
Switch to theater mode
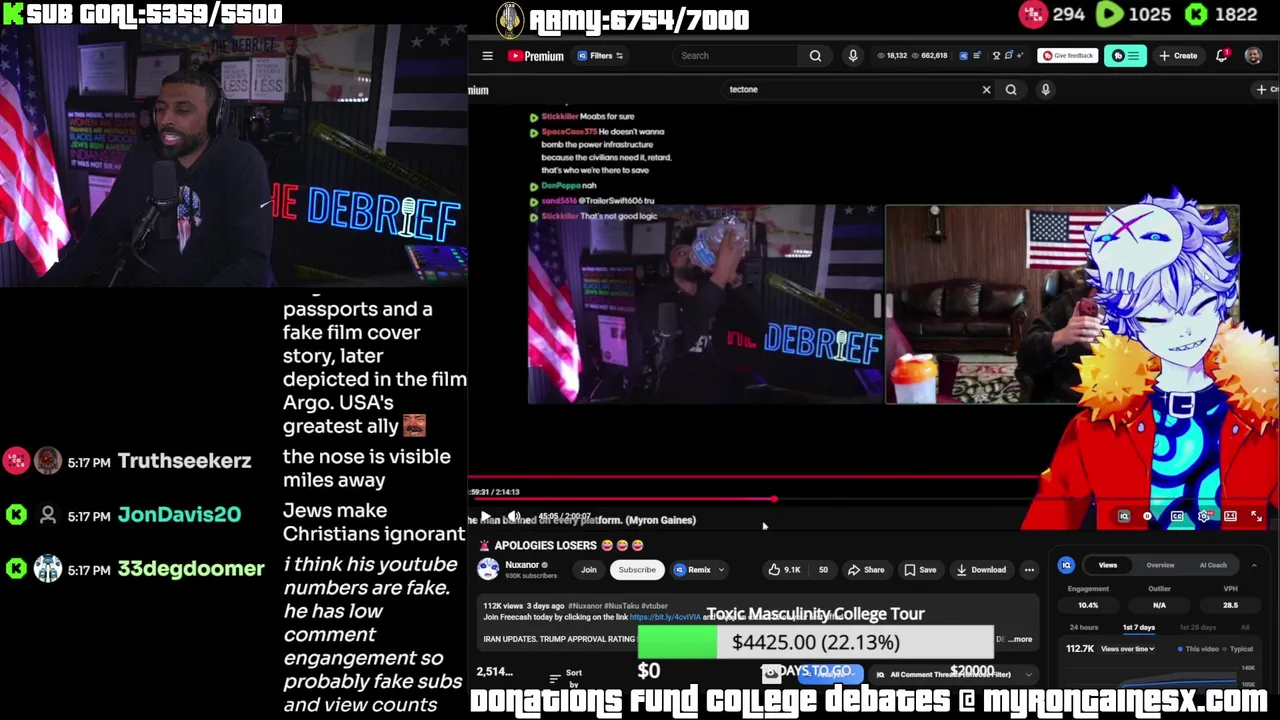1230,517
